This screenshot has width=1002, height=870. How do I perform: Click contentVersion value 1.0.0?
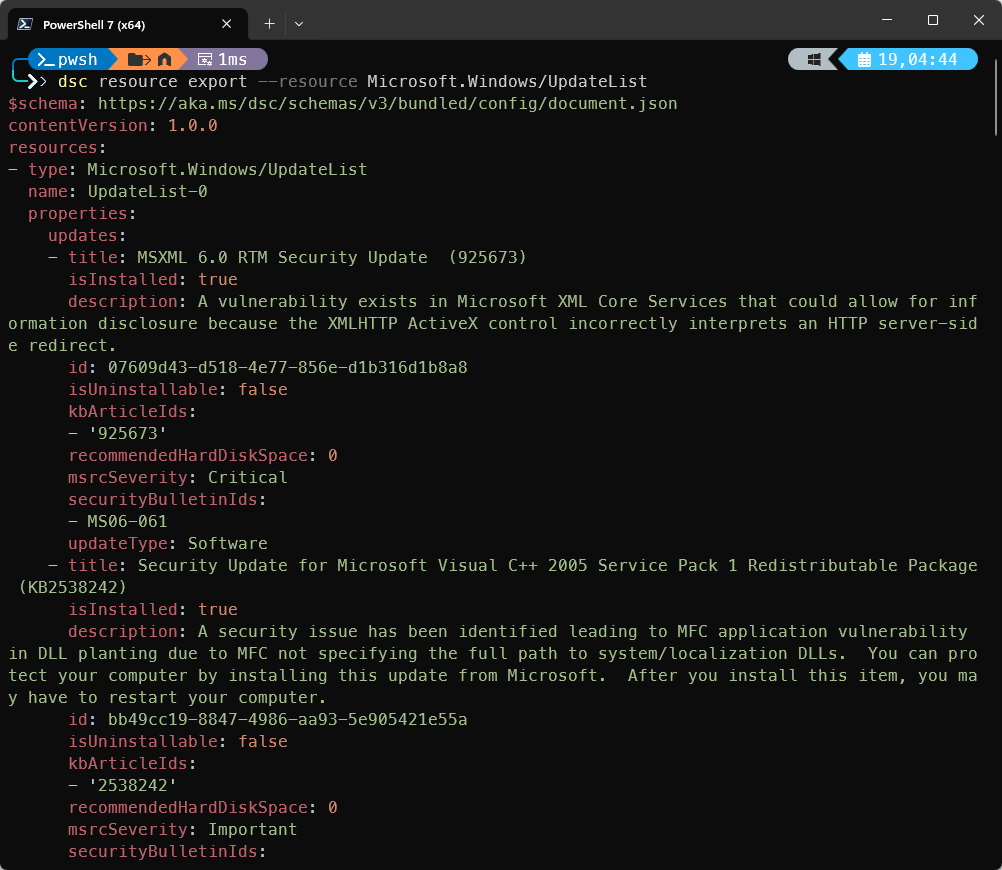[192, 125]
